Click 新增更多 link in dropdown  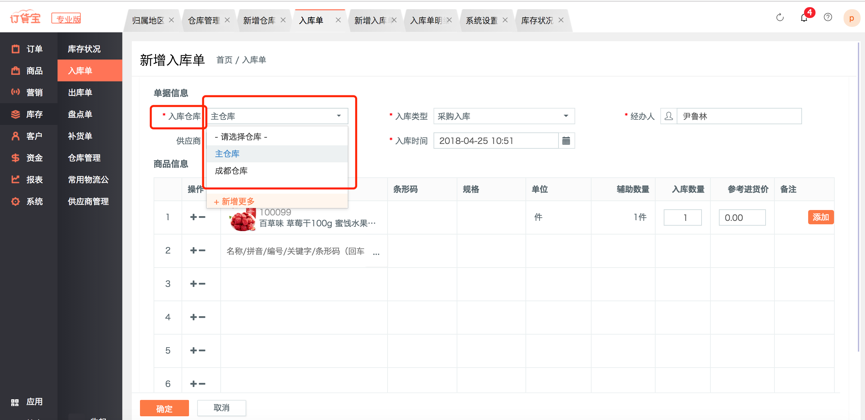tap(234, 201)
